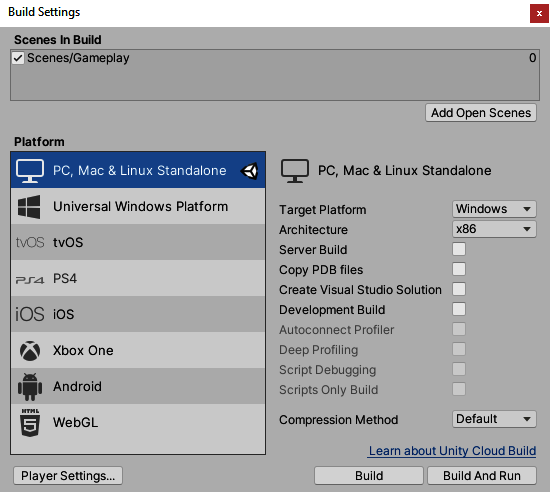Image resolution: width=550 pixels, height=492 pixels.
Task: Click the Build button
Action: pyautogui.click(x=369, y=476)
